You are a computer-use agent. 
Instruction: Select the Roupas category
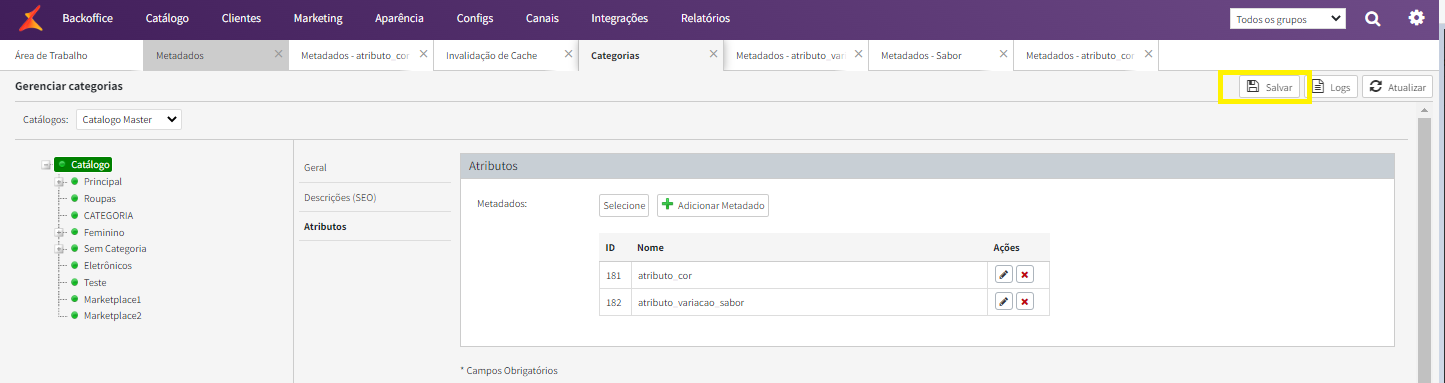click(x=100, y=198)
